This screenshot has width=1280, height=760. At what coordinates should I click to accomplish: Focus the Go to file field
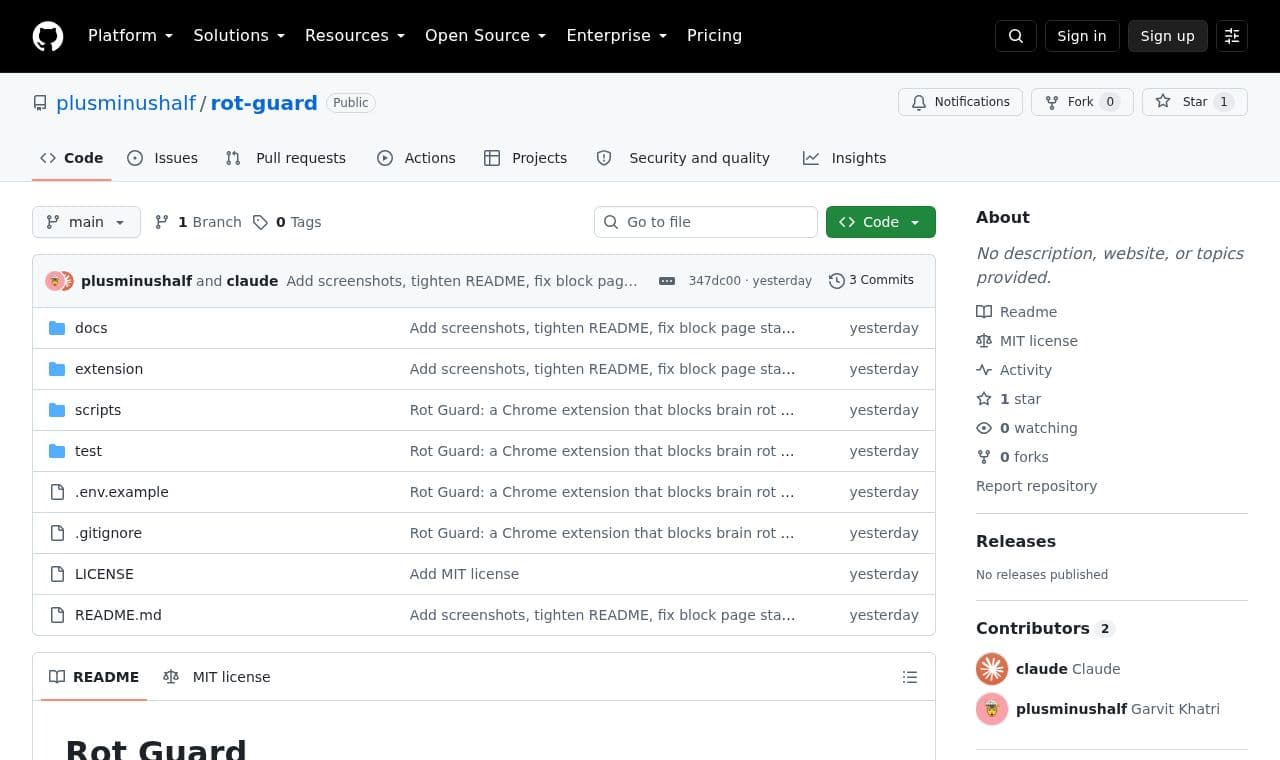click(x=706, y=222)
